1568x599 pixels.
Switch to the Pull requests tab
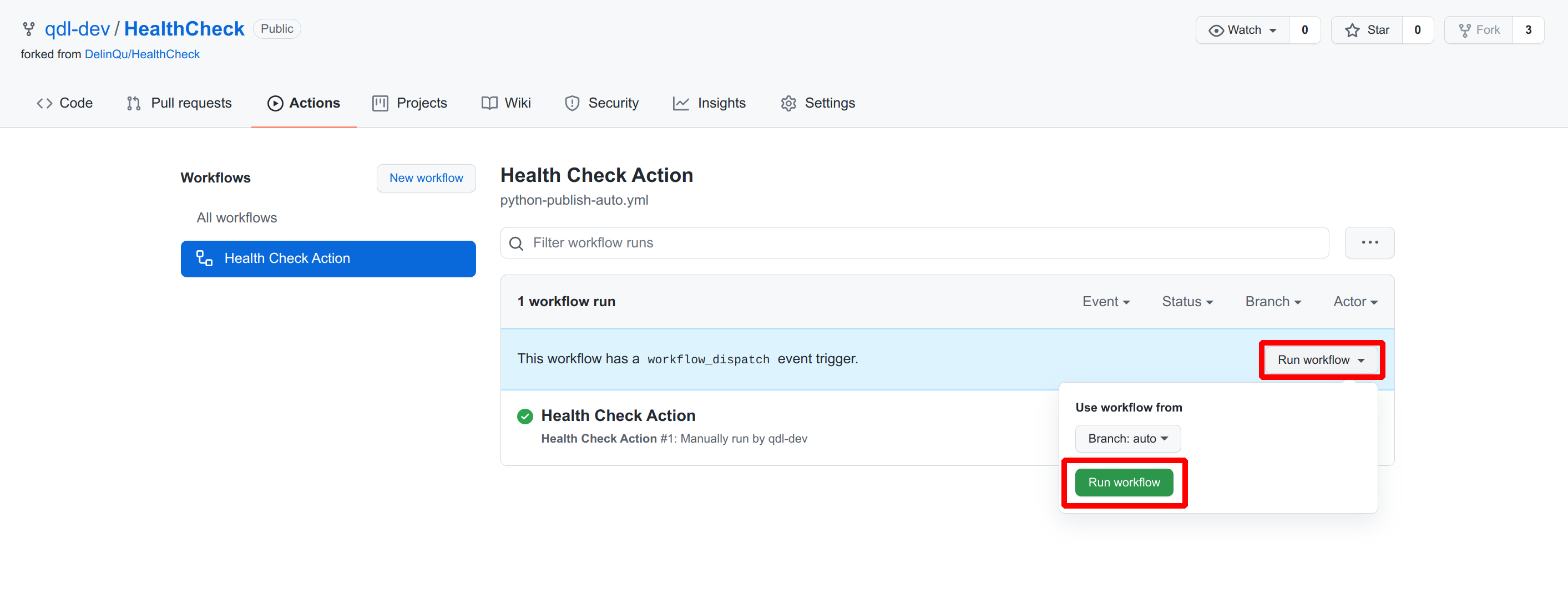click(179, 104)
